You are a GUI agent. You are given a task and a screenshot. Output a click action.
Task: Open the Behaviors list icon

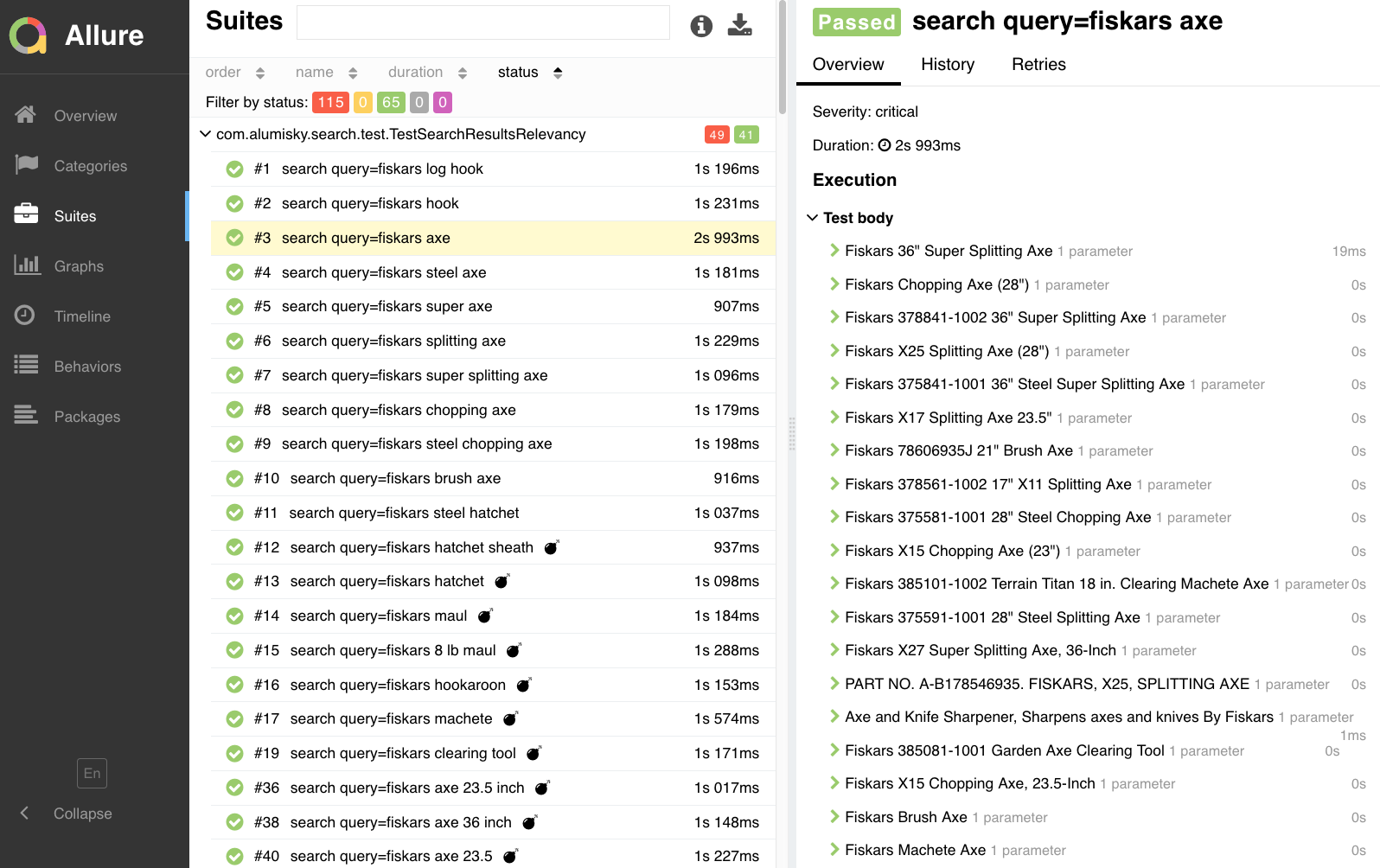coord(26,366)
